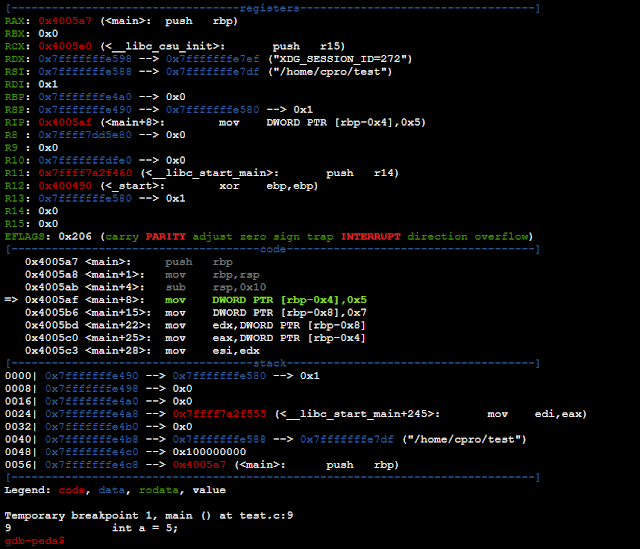Viewport: 640px width, 549px height.
Task: Click R10 address 0x7fffffffdfe0
Action: (85, 160)
